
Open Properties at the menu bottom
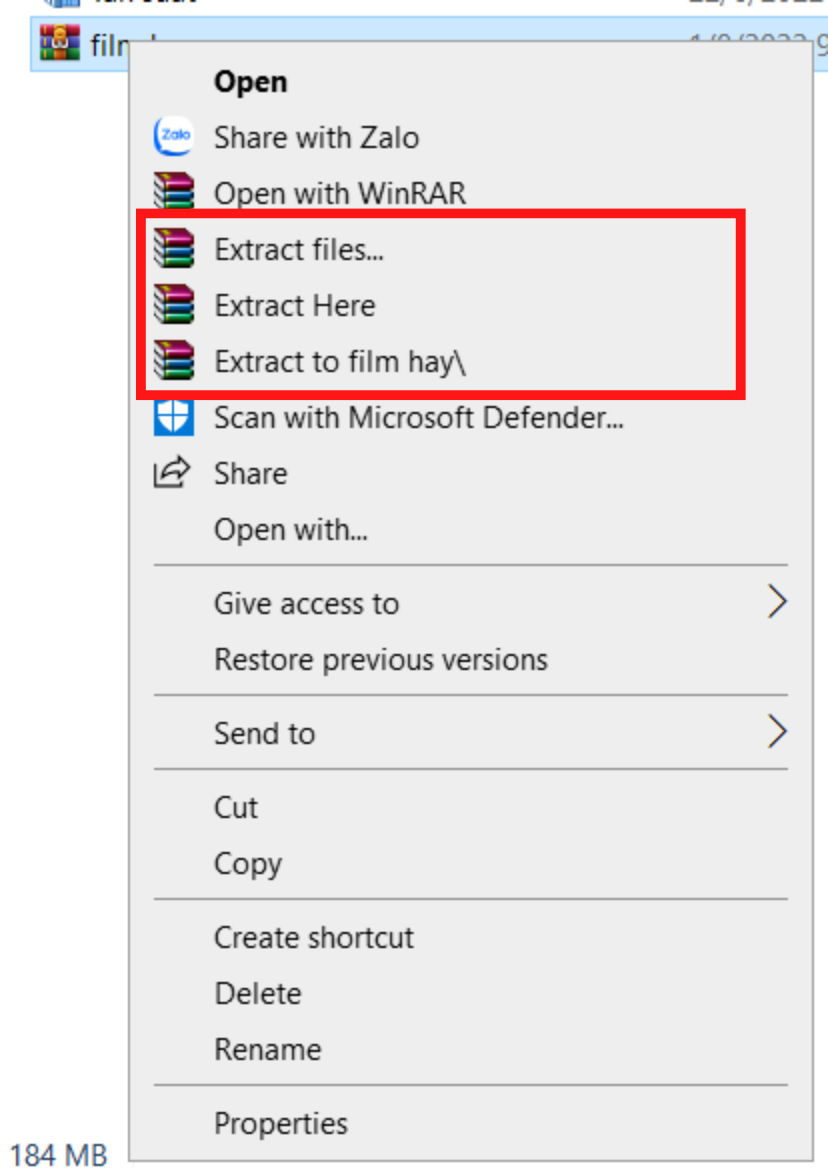coord(281,1124)
